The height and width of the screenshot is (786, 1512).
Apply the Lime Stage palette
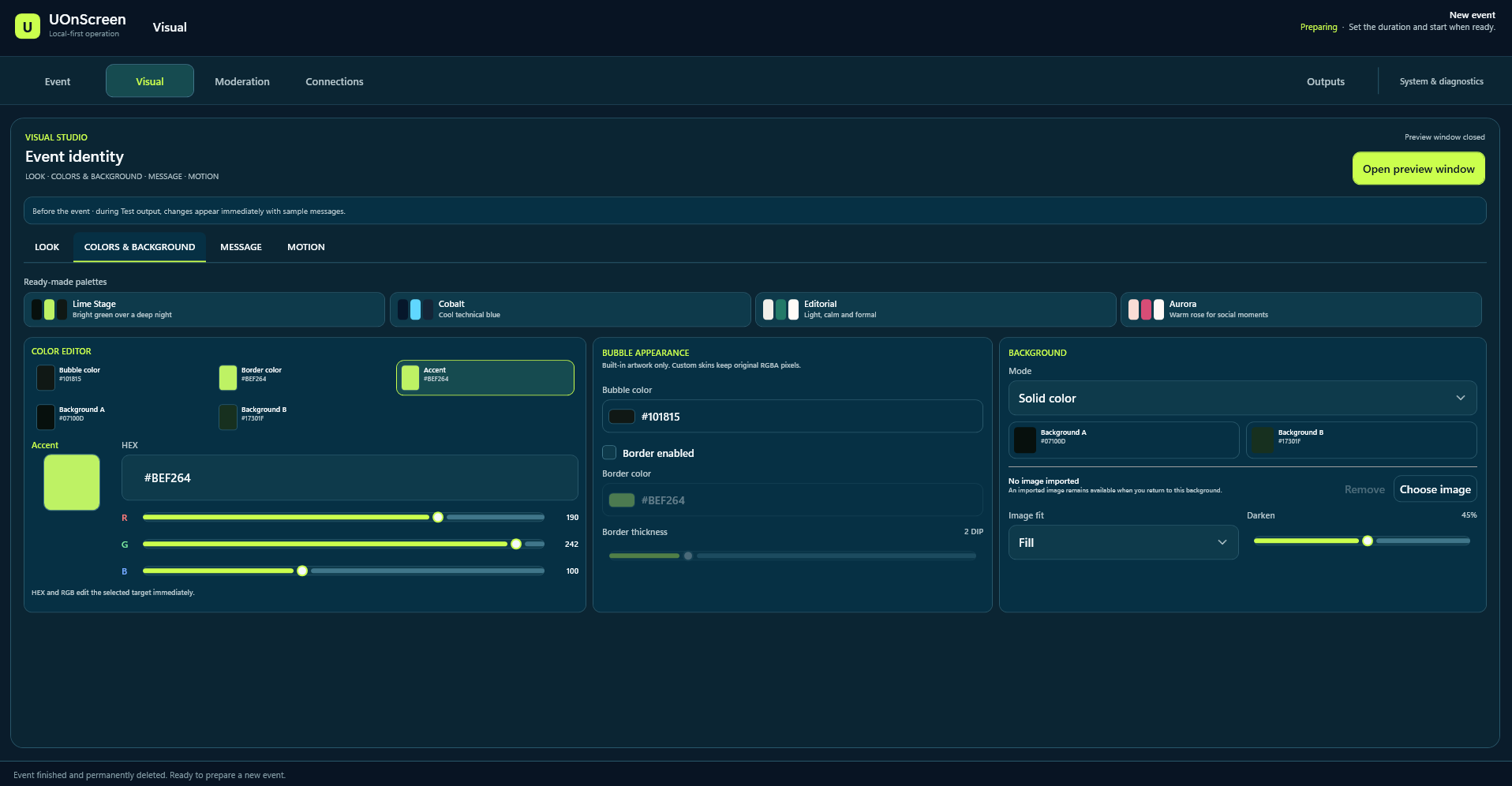[x=204, y=309]
